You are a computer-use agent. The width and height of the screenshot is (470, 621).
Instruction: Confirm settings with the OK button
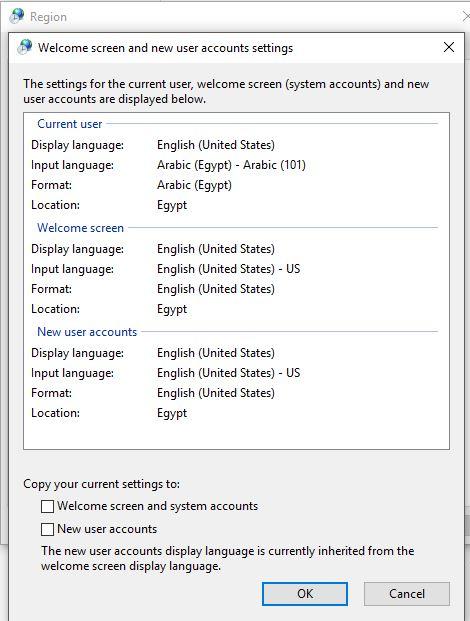click(x=305, y=594)
